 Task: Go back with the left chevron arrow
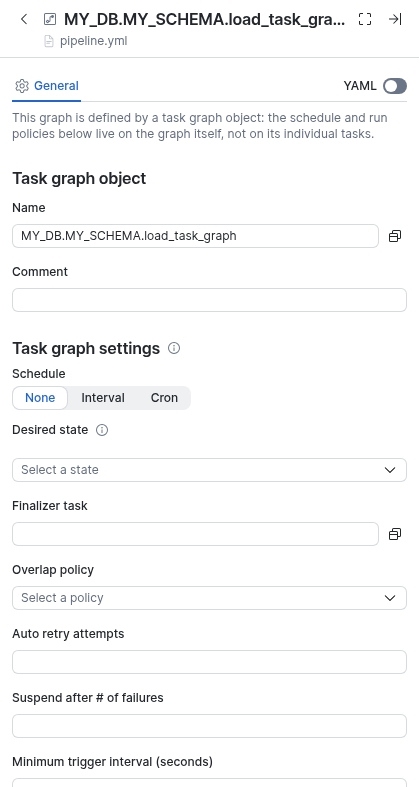click(24, 20)
